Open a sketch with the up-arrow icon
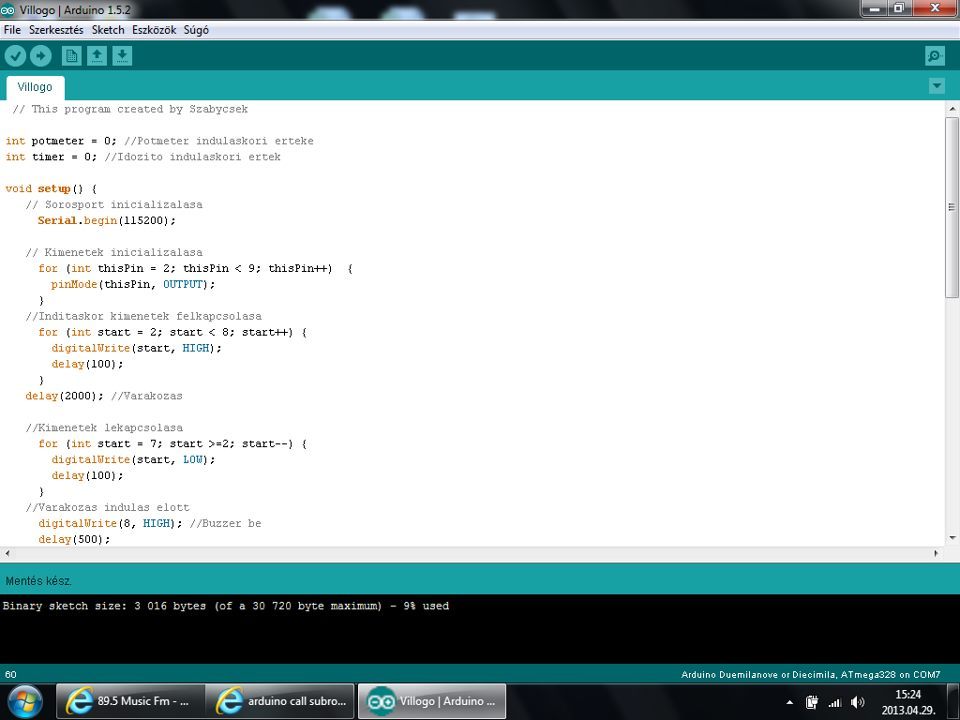This screenshot has width=960, height=720. click(97, 56)
